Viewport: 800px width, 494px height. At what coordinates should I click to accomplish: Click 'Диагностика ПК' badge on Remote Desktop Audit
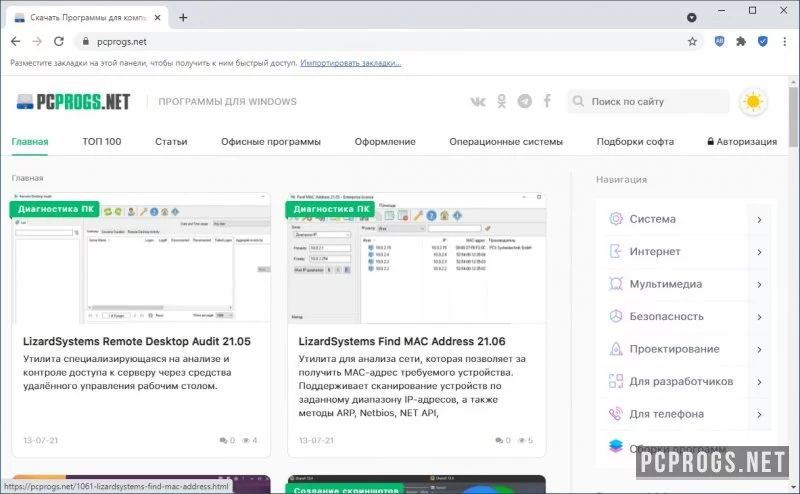(x=55, y=209)
